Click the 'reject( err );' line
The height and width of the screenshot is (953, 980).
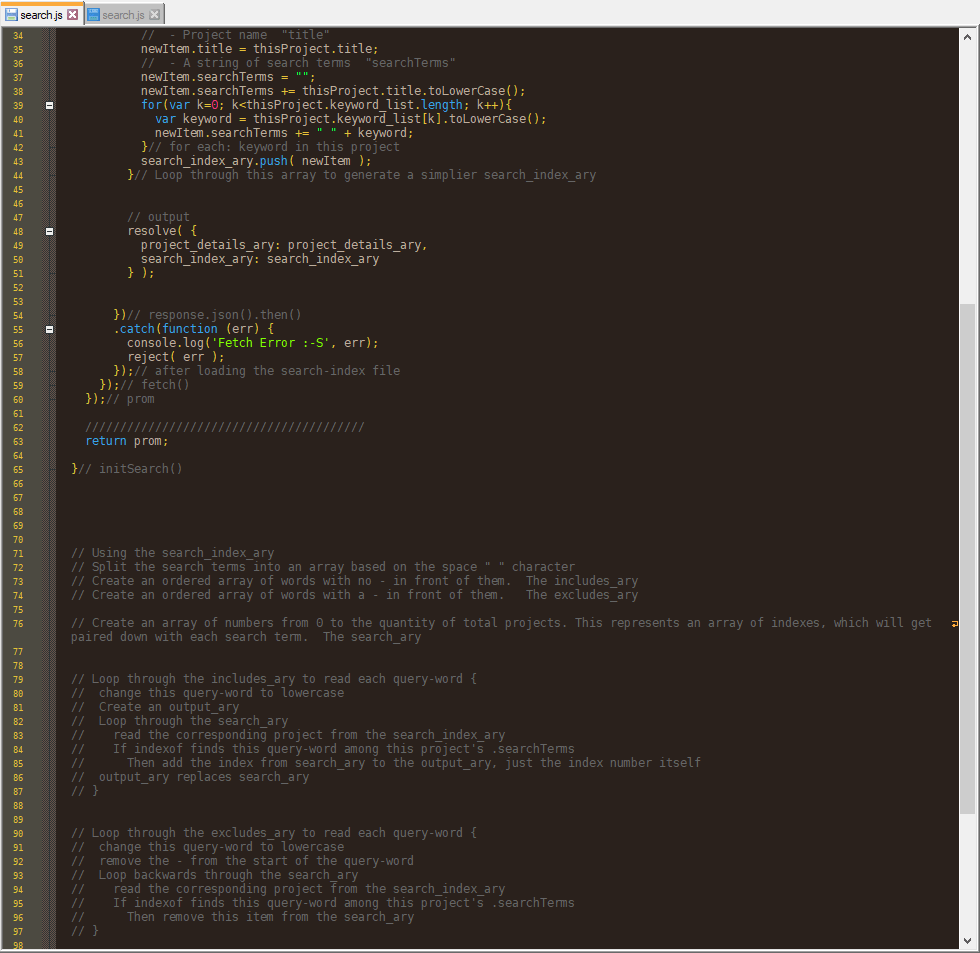(176, 357)
